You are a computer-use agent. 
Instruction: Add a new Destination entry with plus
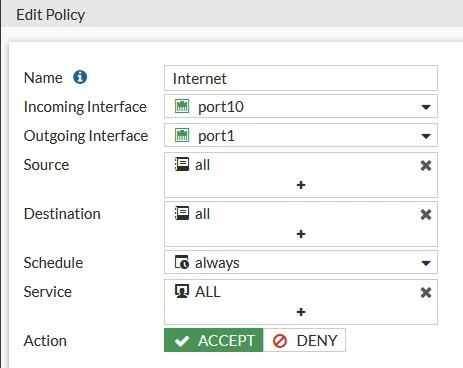coord(301,234)
